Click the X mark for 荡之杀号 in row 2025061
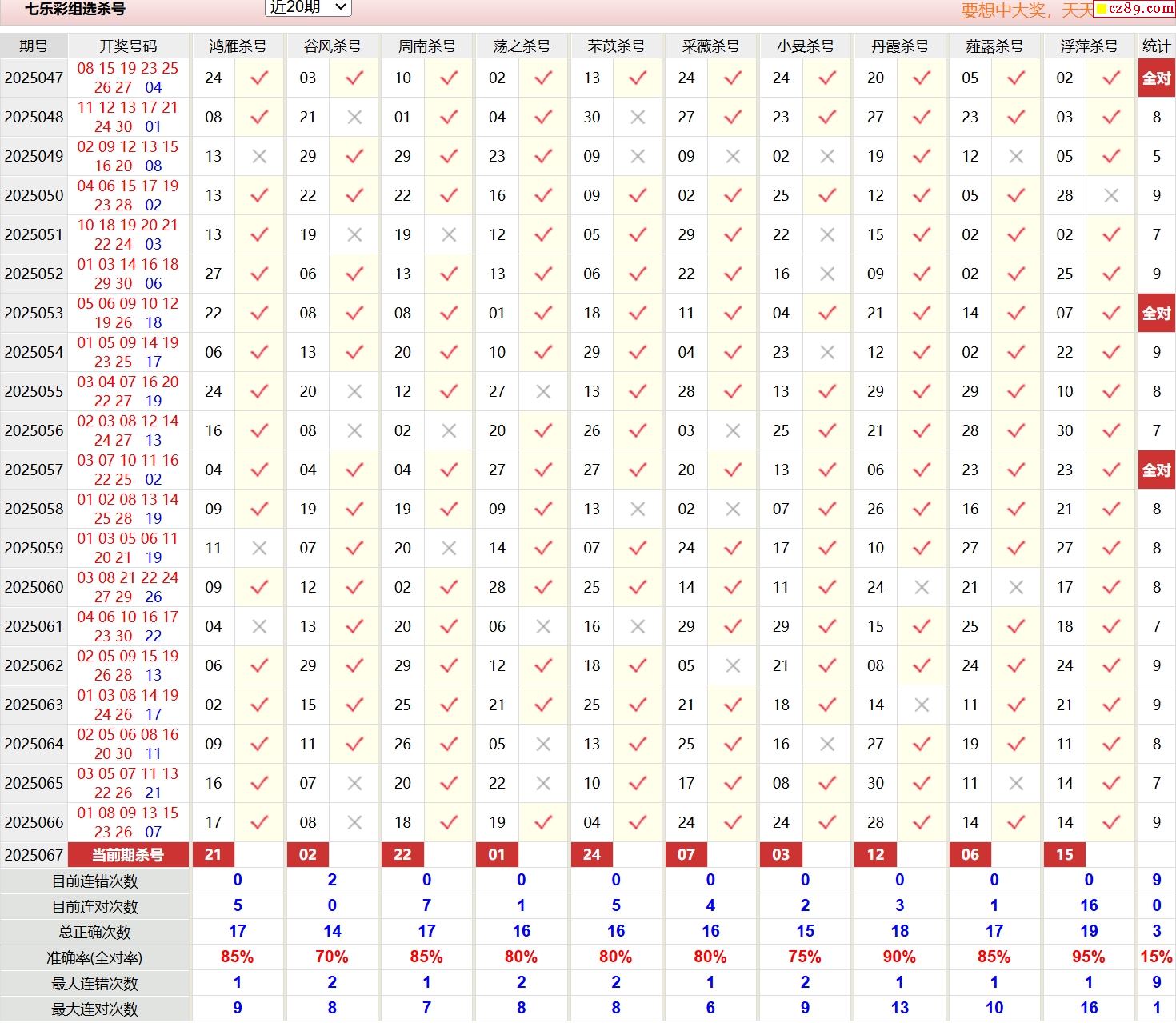The image size is (1176, 1023). (543, 627)
